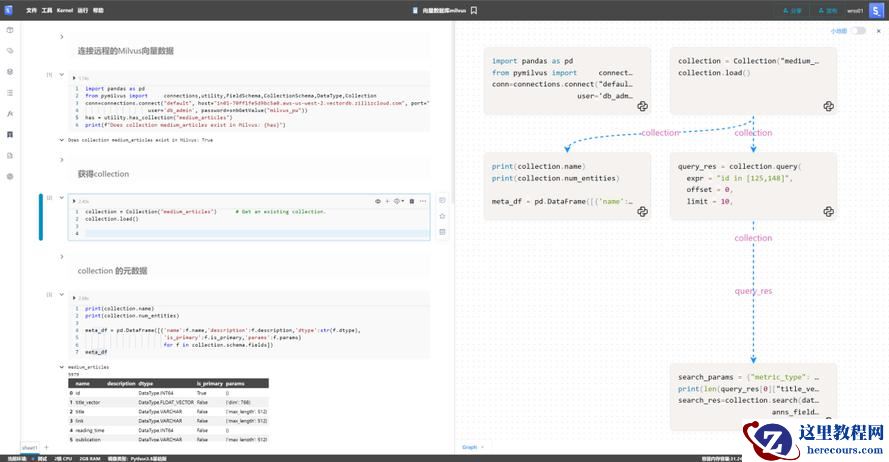The height and width of the screenshot is (462, 889).
Task: Expand the '获得collection' markdown section
Action: (60, 159)
